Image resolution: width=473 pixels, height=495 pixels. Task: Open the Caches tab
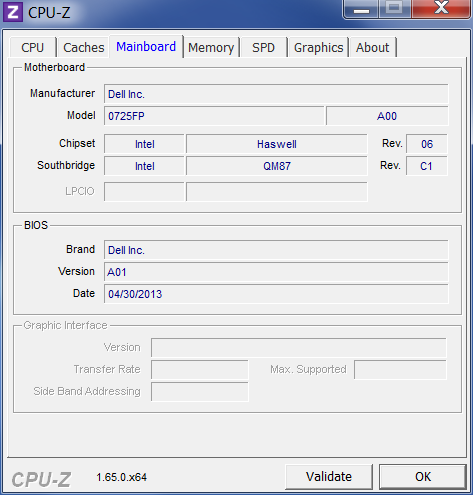[83, 47]
